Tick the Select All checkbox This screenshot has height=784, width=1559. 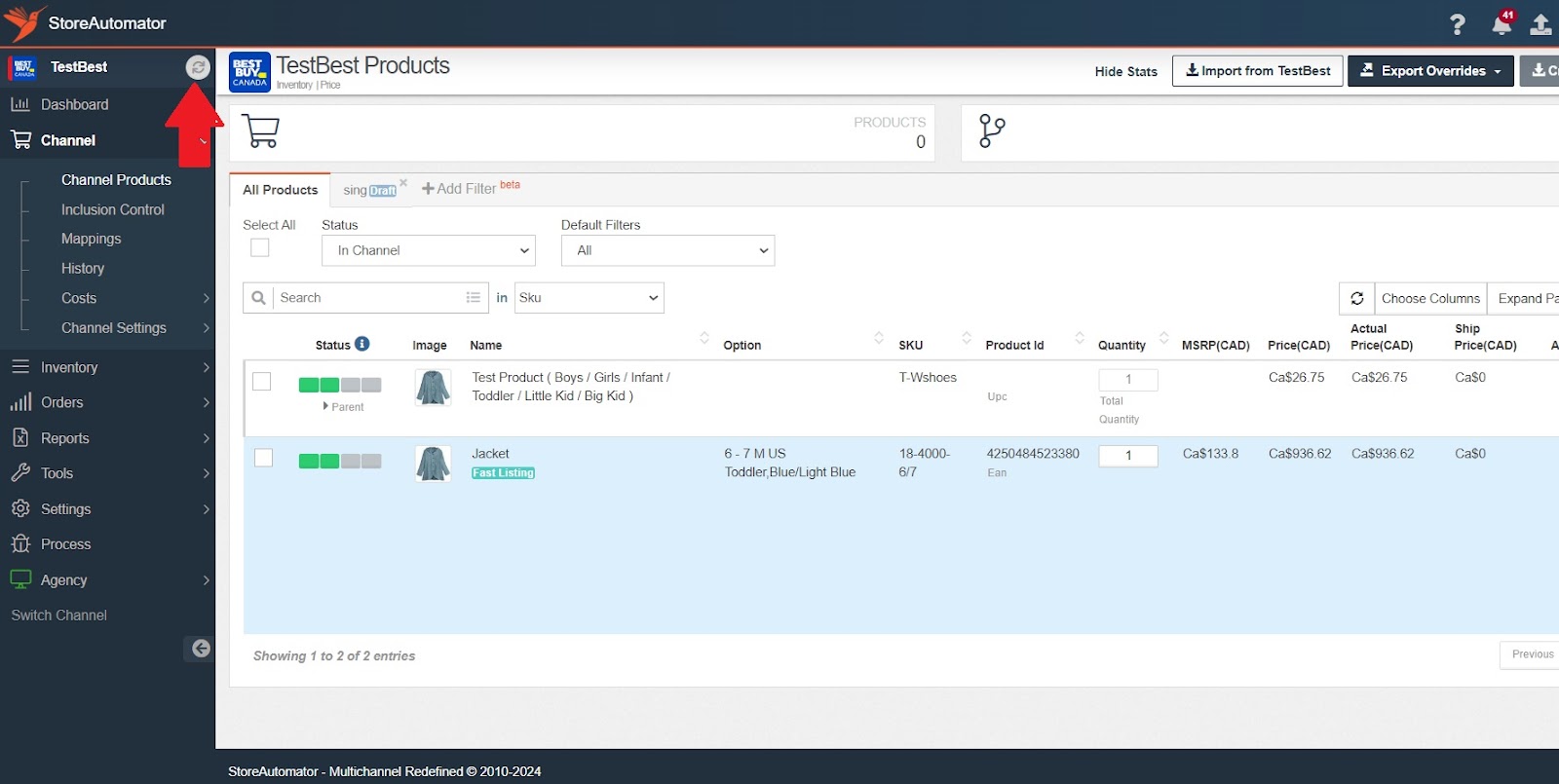(x=260, y=248)
